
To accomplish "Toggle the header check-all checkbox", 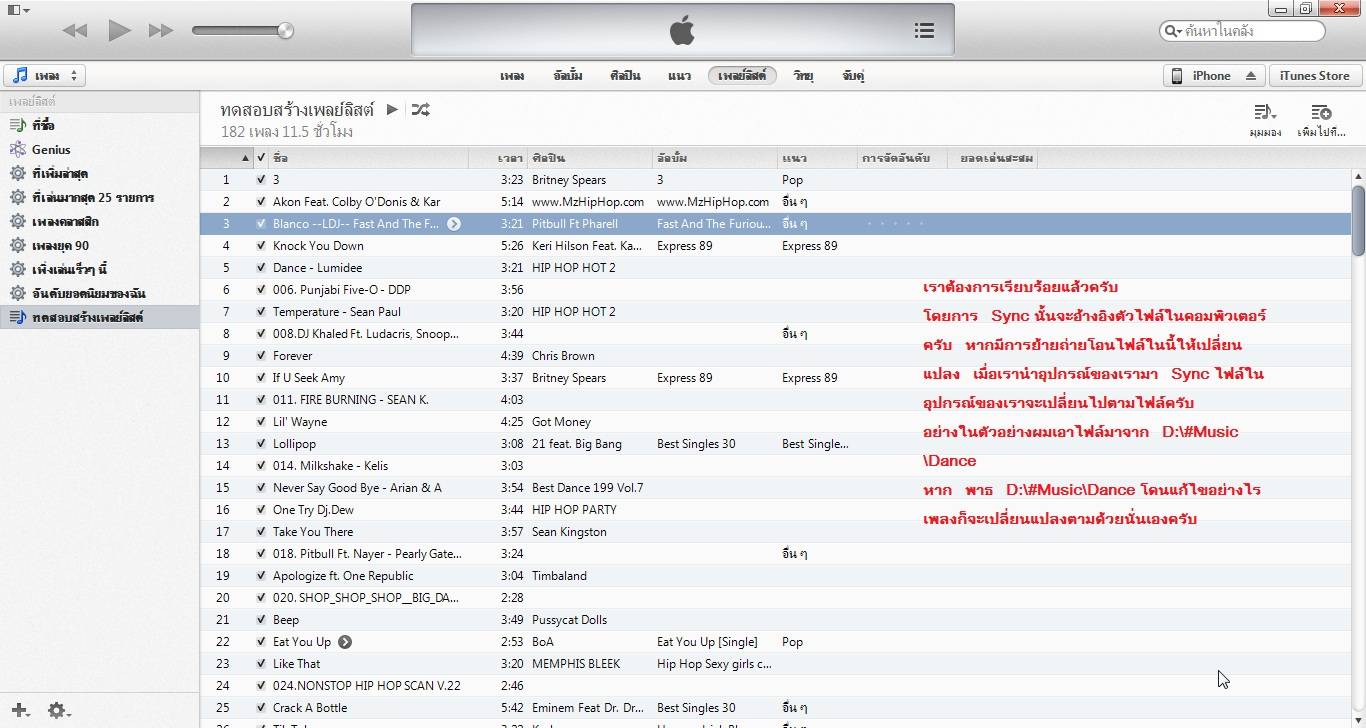I will click(261, 158).
